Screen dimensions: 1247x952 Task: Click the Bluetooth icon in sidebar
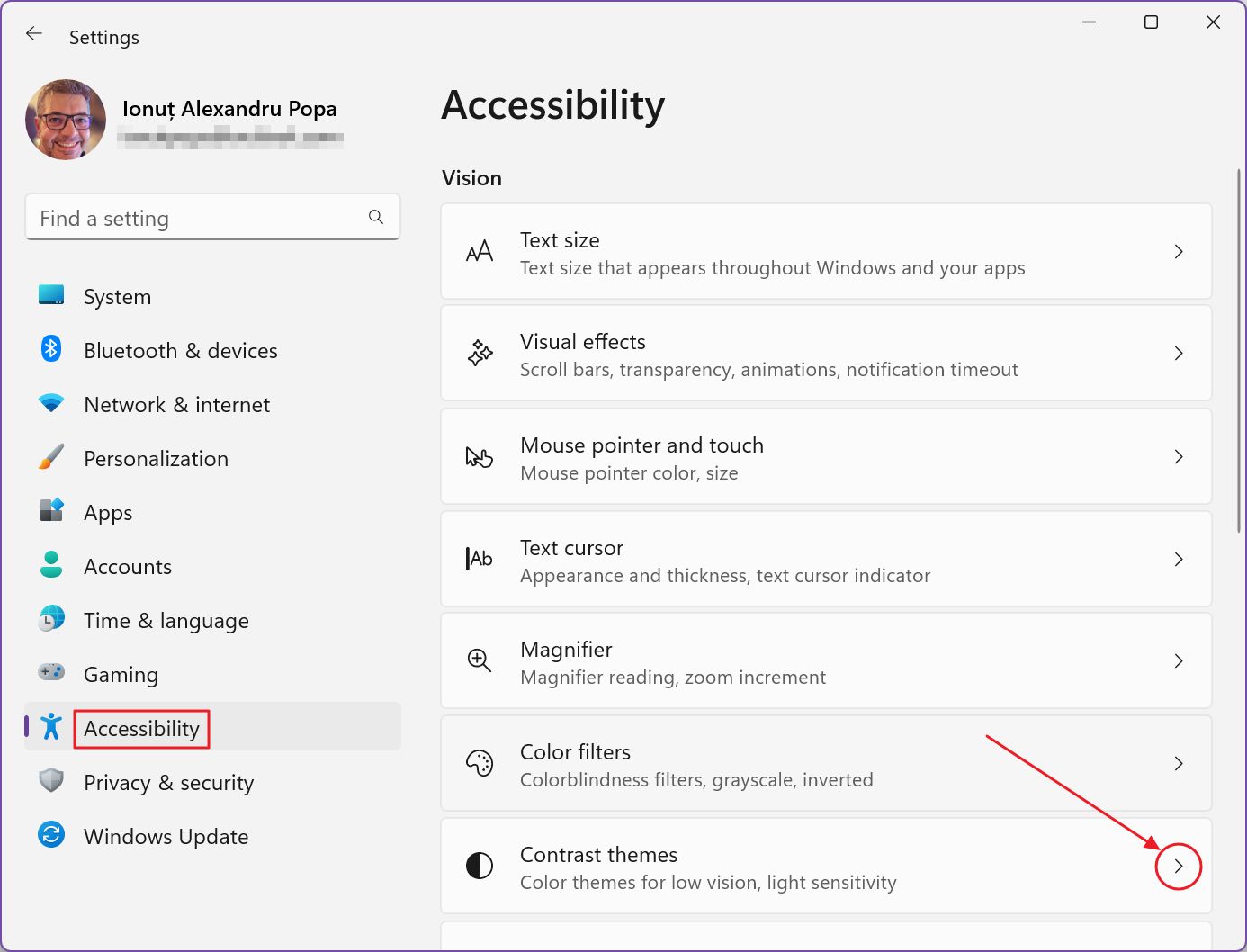click(x=51, y=348)
